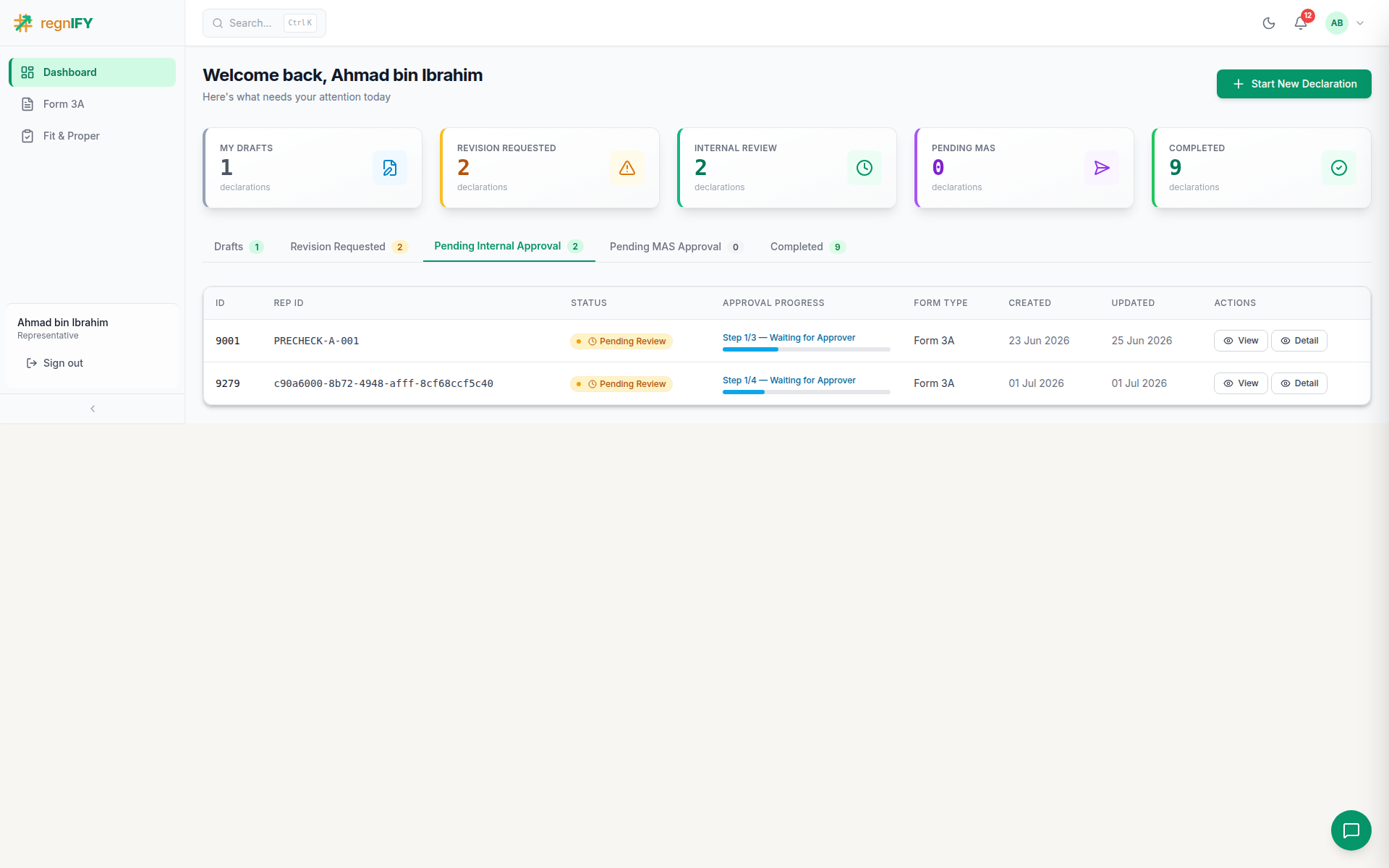The height and width of the screenshot is (868, 1389).
Task: Switch to the Pending MAS Approval tab
Action: [676, 247]
